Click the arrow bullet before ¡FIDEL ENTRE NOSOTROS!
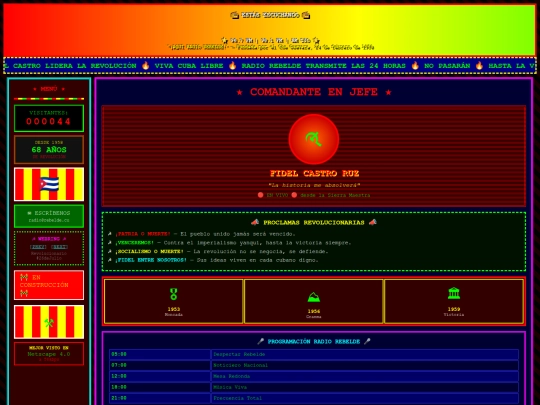The height and width of the screenshot is (405, 540). [110, 260]
